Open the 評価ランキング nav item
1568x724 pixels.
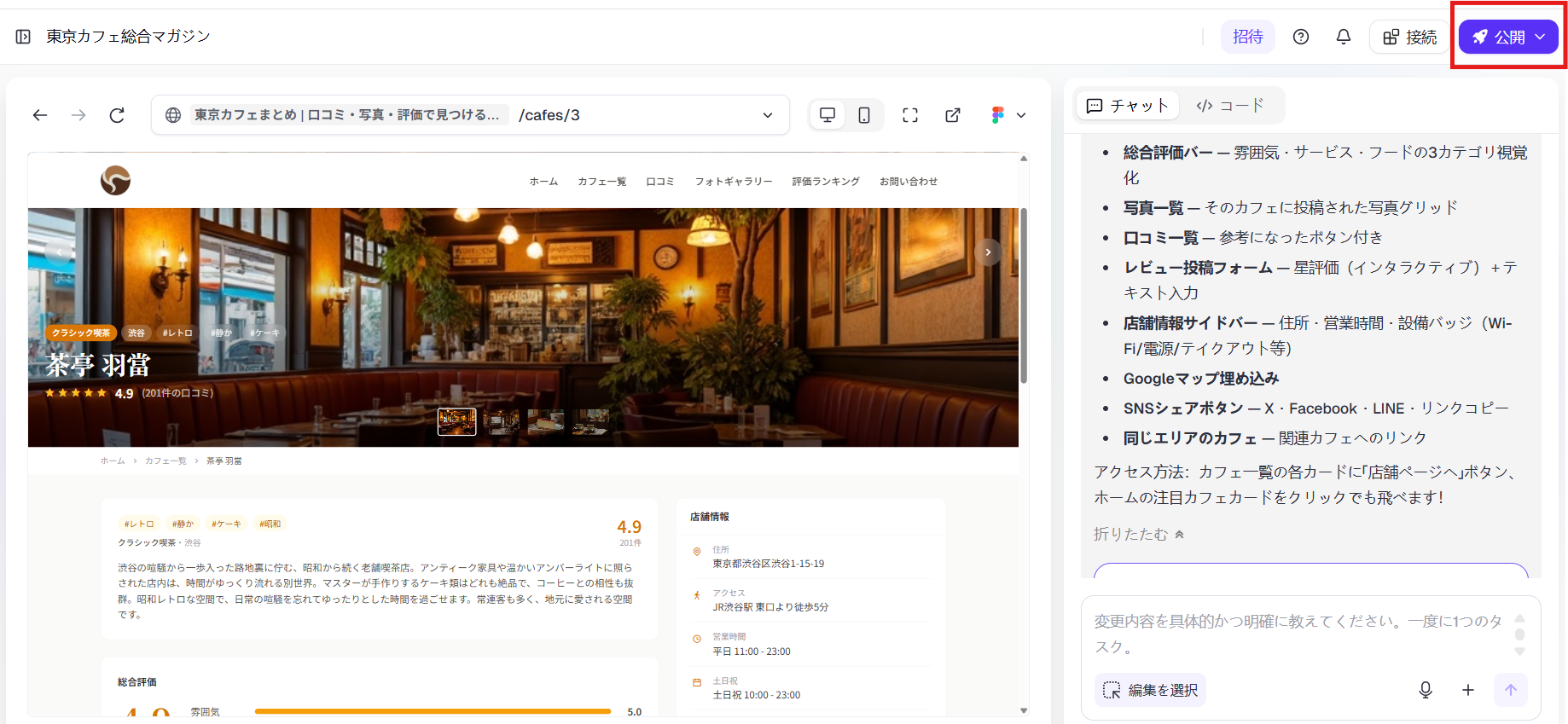pos(826,182)
